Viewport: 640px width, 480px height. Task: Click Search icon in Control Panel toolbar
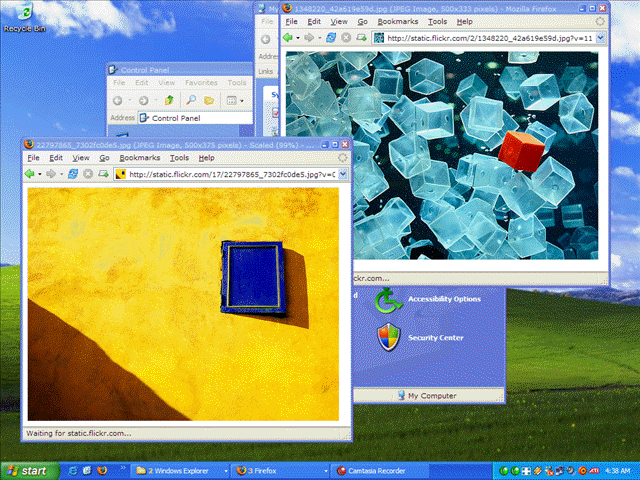[191, 100]
